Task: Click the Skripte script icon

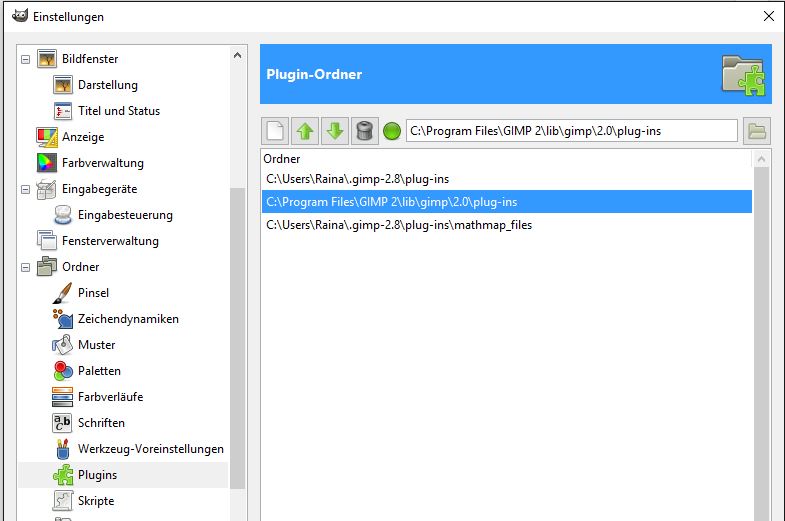Action: 63,501
